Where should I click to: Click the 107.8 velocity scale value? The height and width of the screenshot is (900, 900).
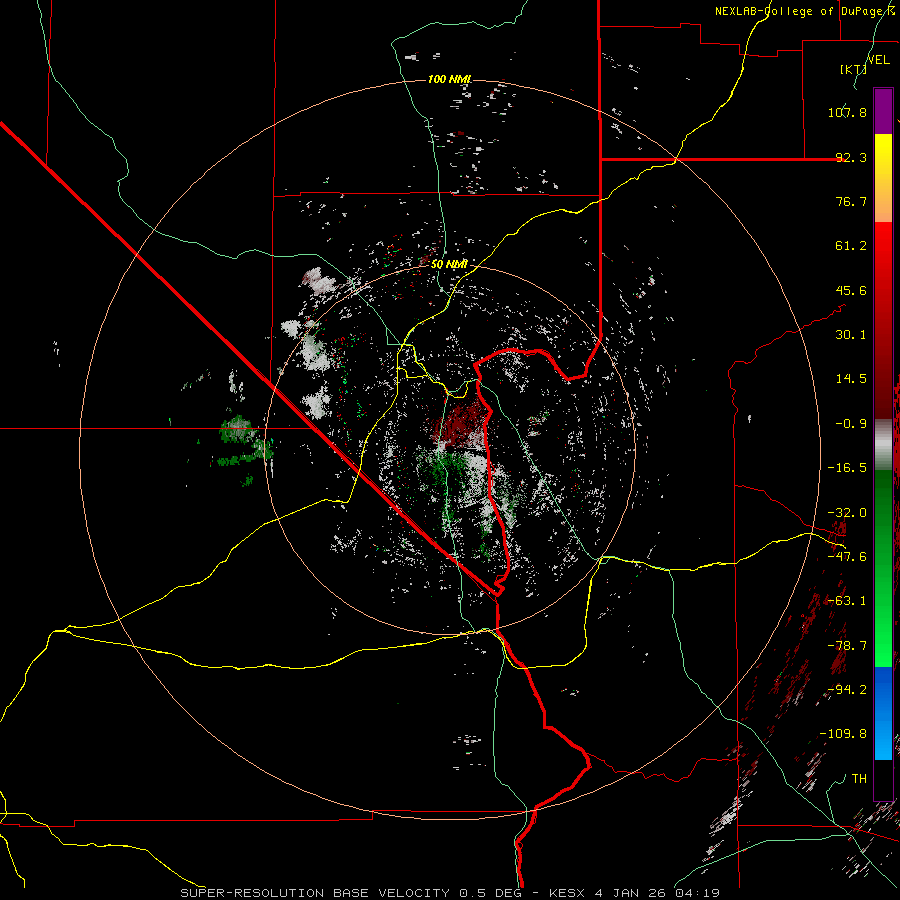tap(847, 112)
